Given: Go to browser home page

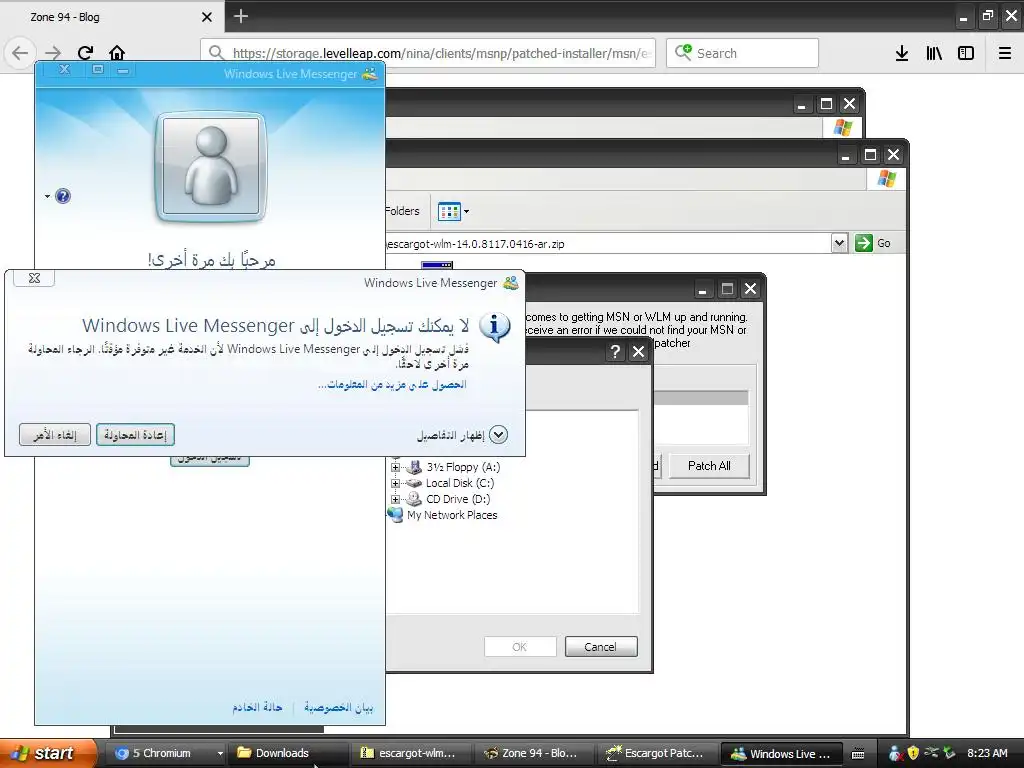Looking at the screenshot, I should [117, 52].
